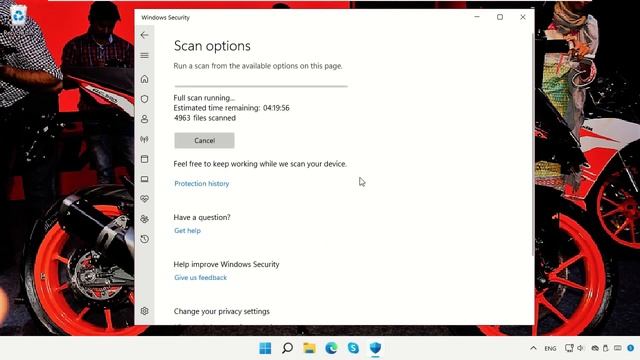This screenshot has width=640, height=360.
Task: Click the network display tray icon
Action: pyautogui.click(x=569, y=348)
